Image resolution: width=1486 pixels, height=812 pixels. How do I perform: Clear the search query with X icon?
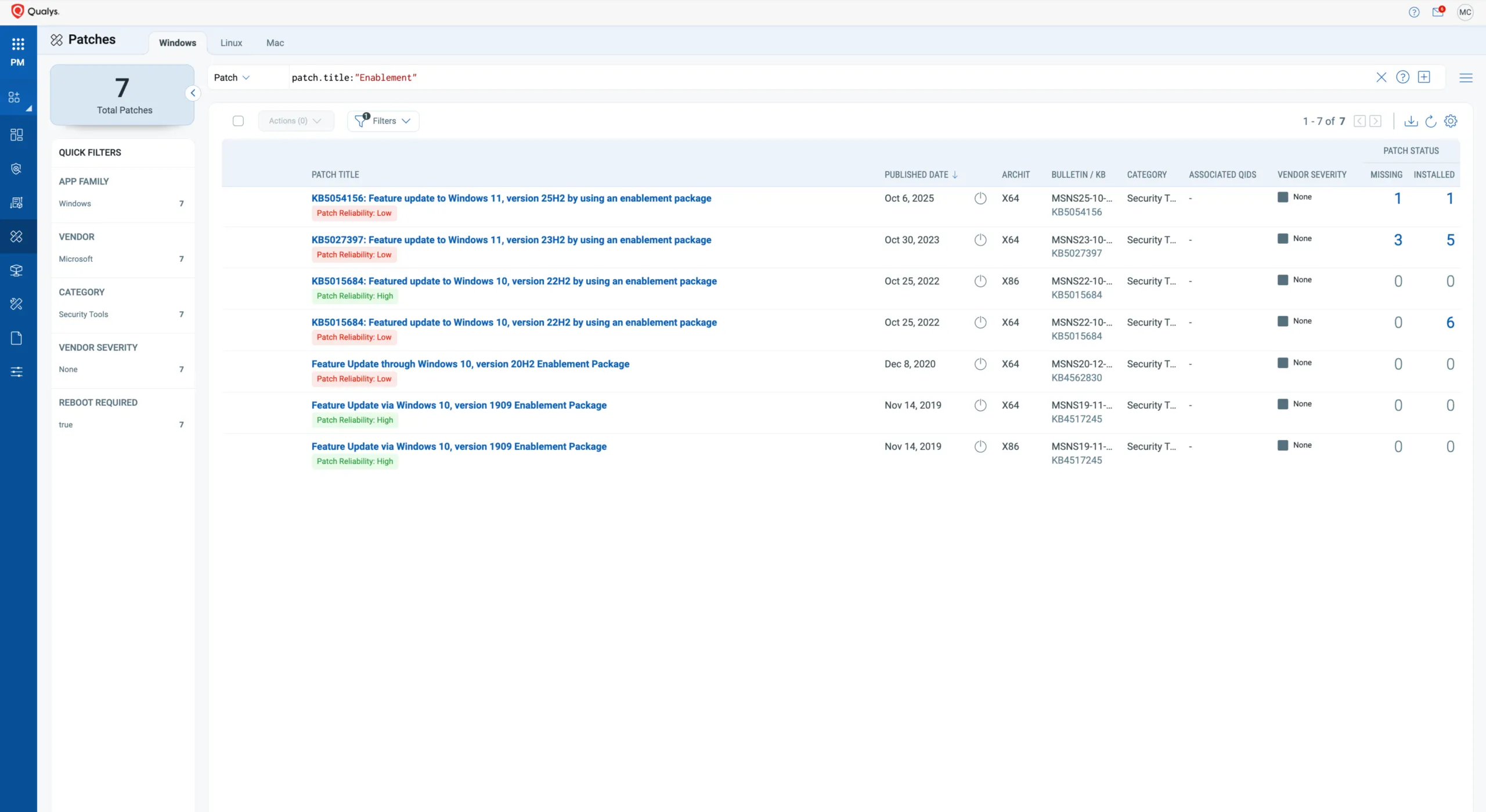click(1382, 77)
